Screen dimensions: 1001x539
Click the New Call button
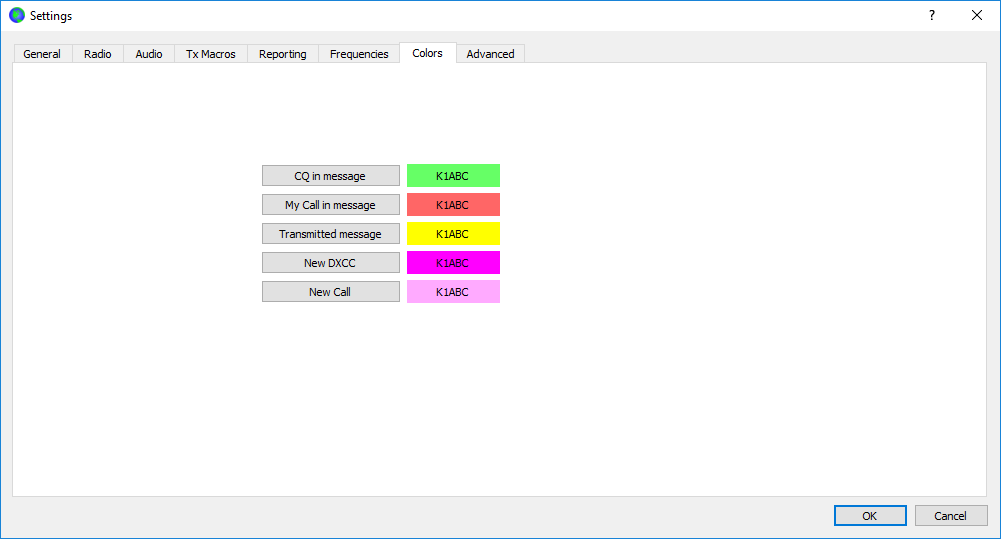coord(331,292)
